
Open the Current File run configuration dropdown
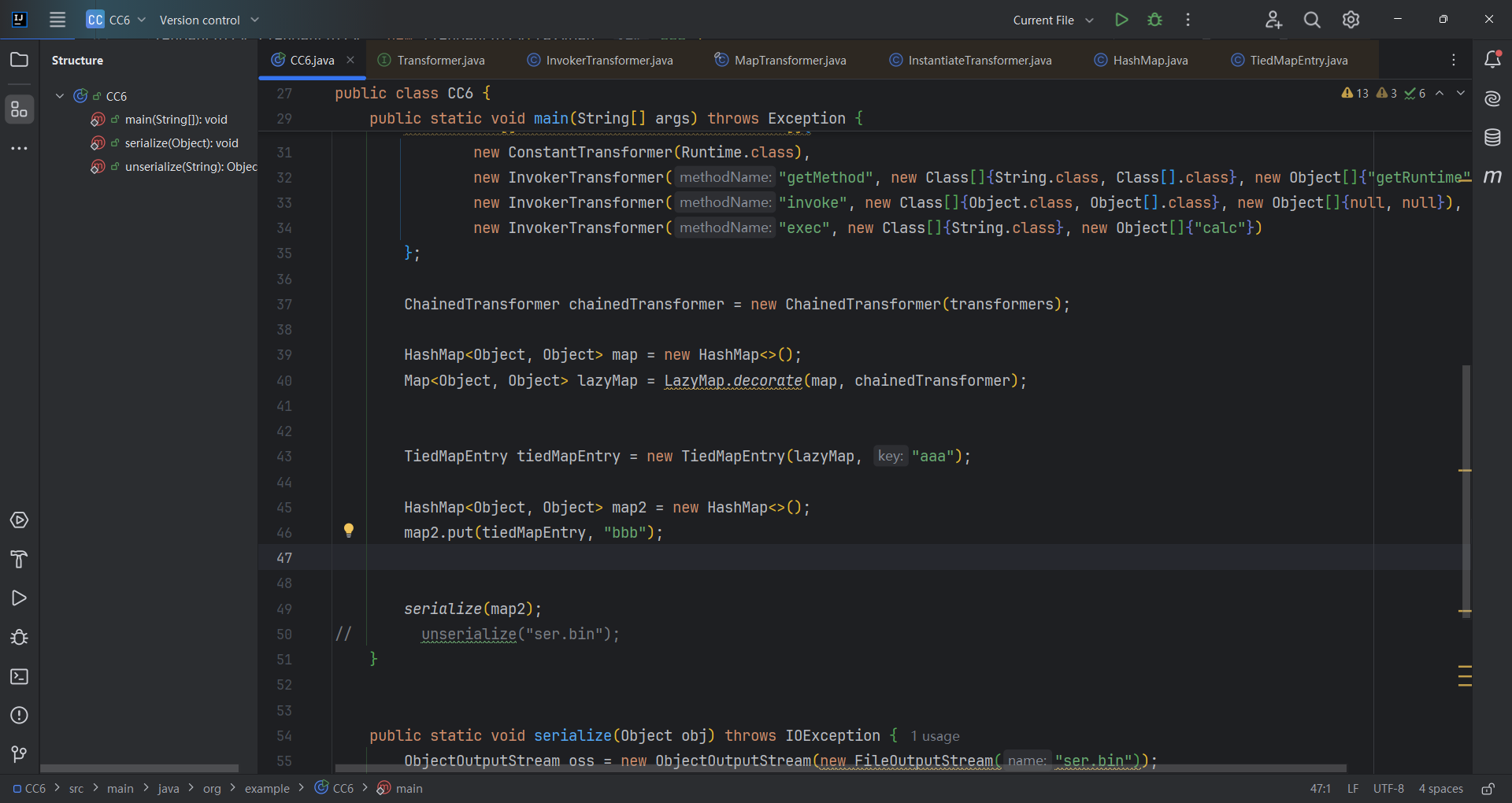pyautogui.click(x=1054, y=20)
